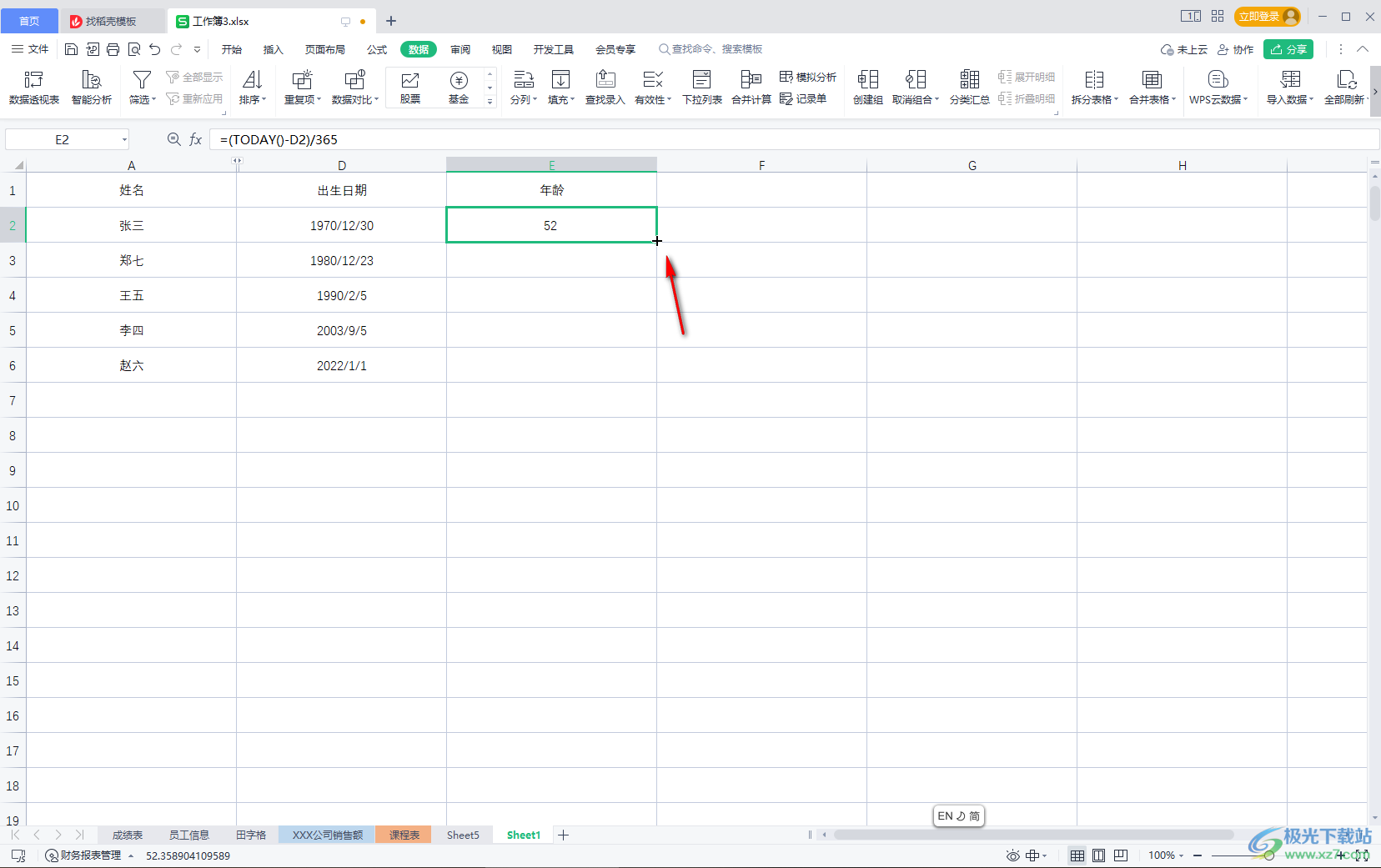Click the Save icon in quick toolbar
The height and width of the screenshot is (868, 1381).
pos(71,49)
